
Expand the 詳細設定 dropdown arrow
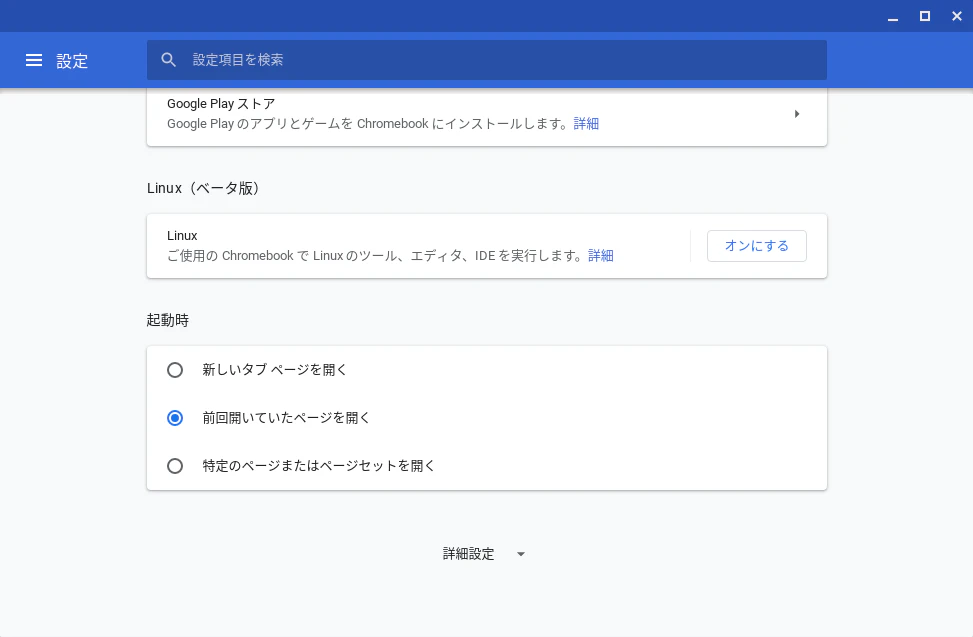[x=521, y=554]
